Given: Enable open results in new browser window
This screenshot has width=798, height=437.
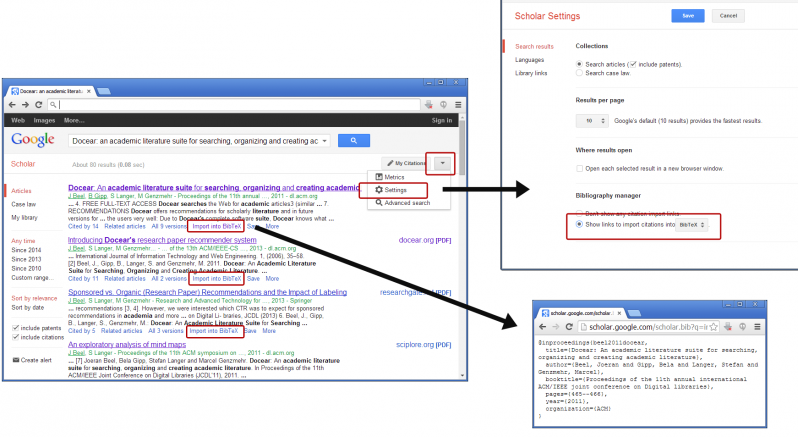Looking at the screenshot, I should [x=579, y=168].
